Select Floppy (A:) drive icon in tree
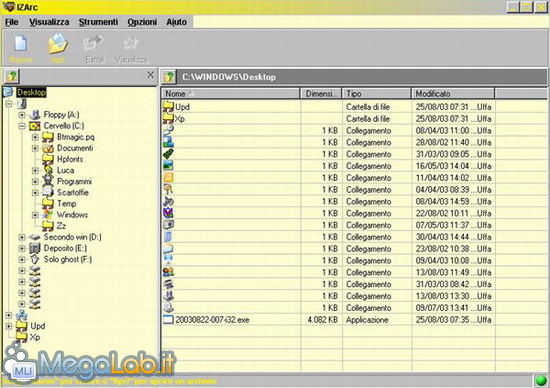This screenshot has height=388, width=550. pyautogui.click(x=34, y=115)
